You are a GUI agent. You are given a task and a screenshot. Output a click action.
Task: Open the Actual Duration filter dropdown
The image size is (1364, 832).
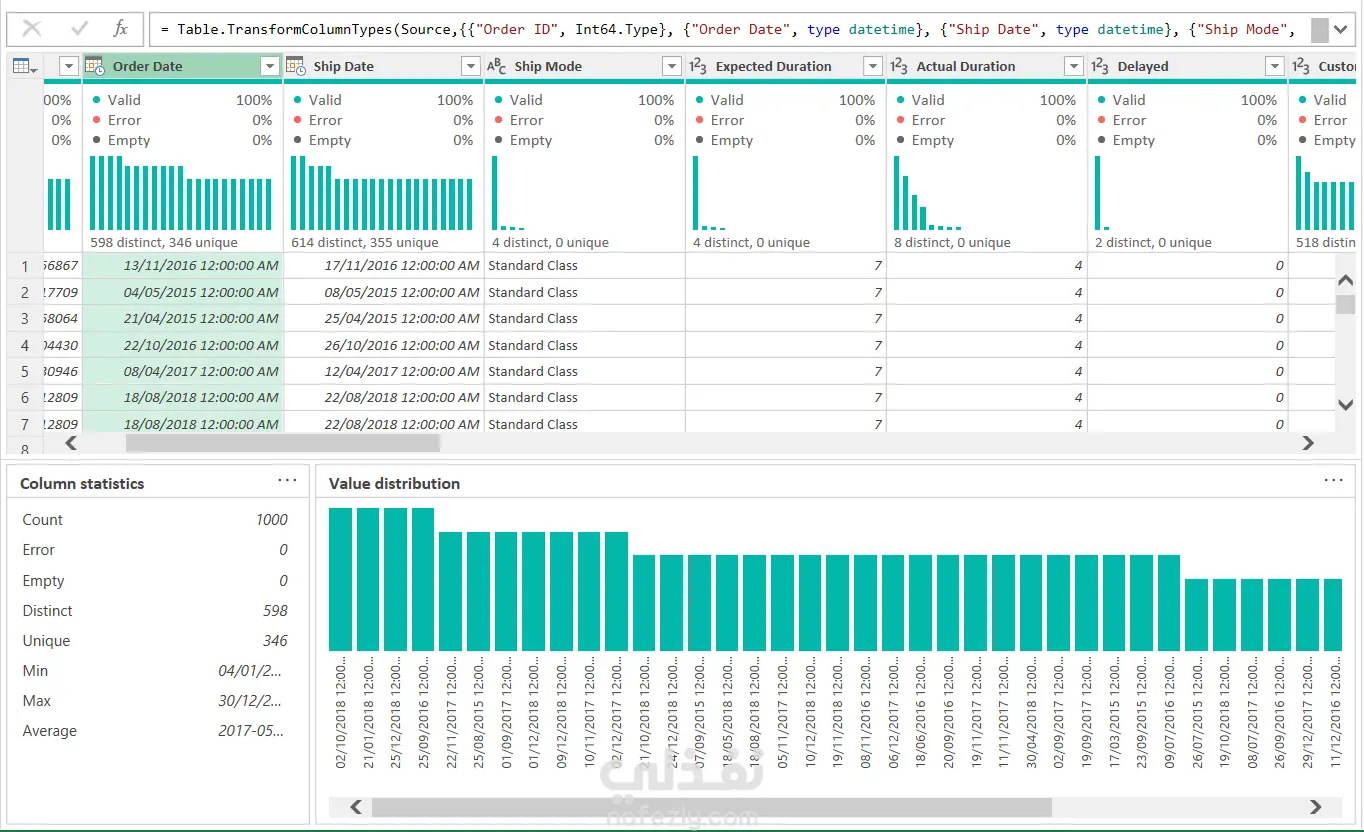coord(1074,66)
